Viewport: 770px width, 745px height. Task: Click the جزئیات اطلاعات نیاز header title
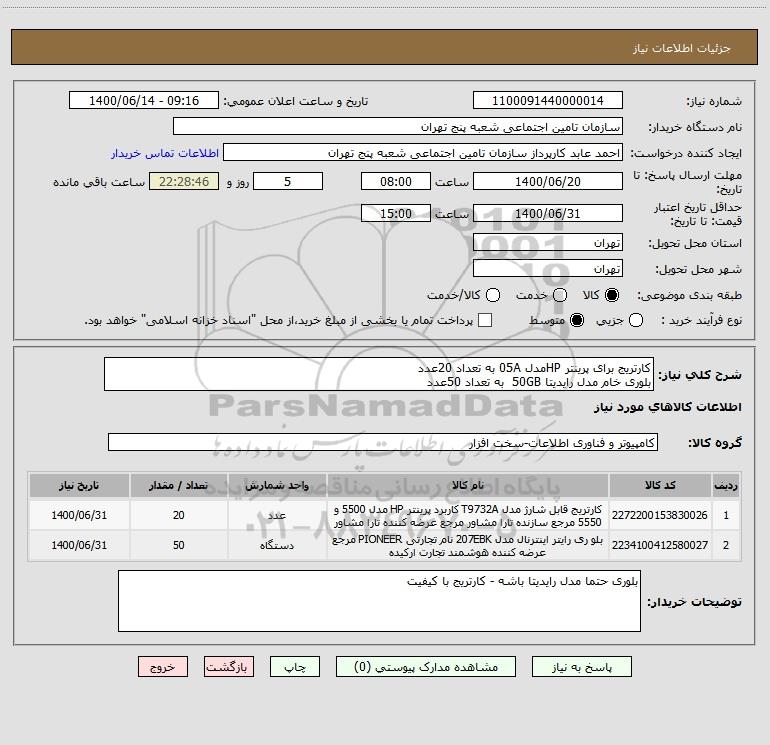(682, 48)
